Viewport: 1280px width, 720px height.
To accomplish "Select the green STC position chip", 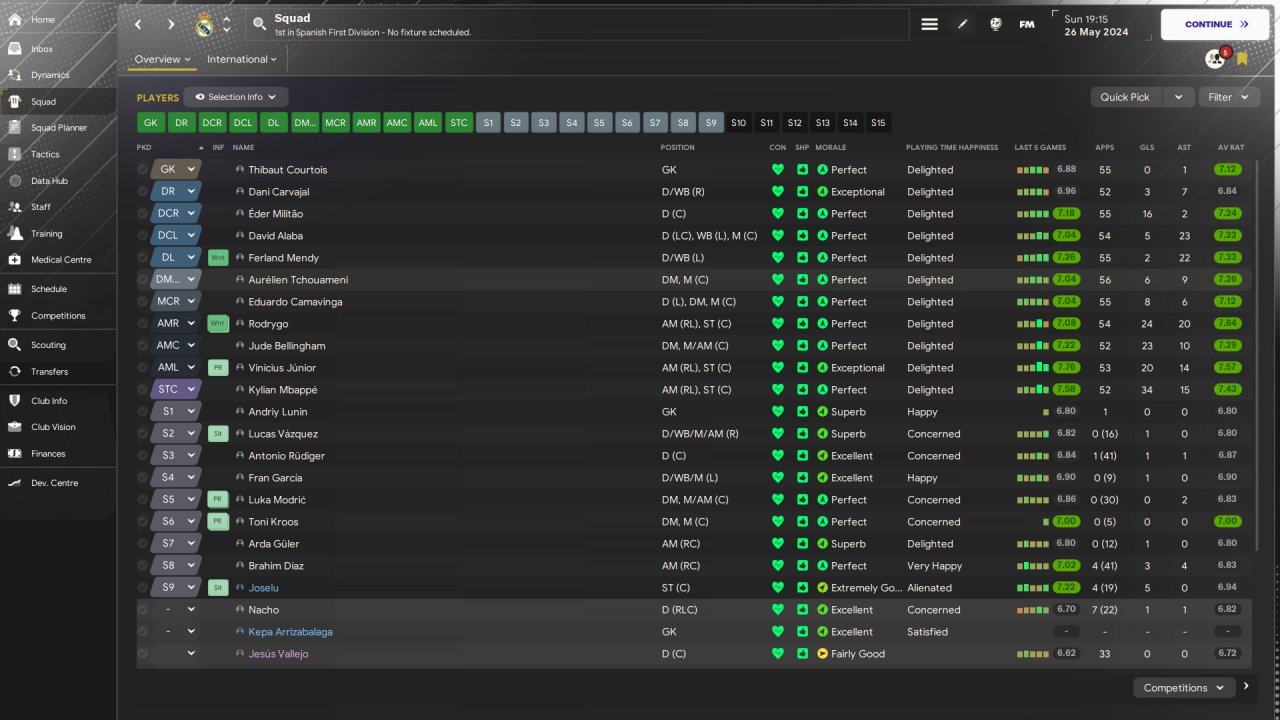I will (459, 123).
